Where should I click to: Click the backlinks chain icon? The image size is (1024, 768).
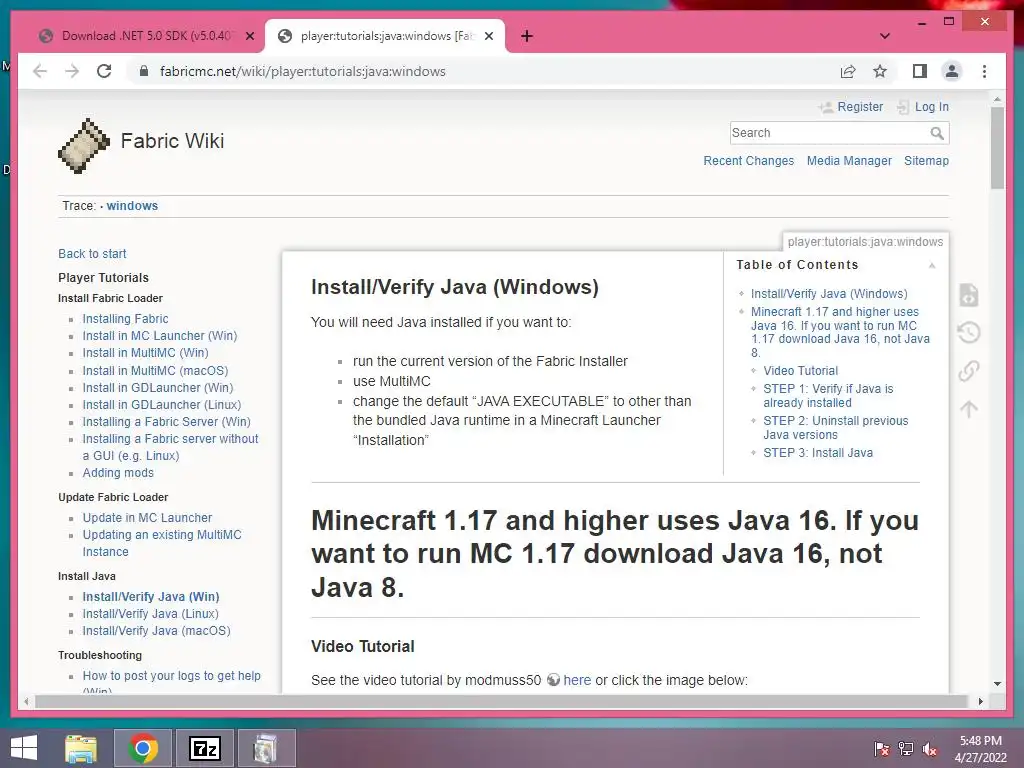click(969, 371)
